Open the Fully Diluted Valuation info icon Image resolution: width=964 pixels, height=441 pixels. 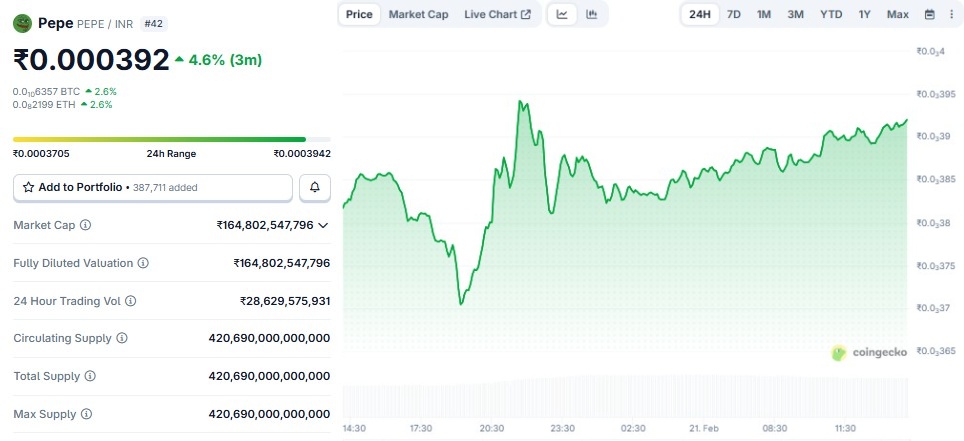(143, 263)
